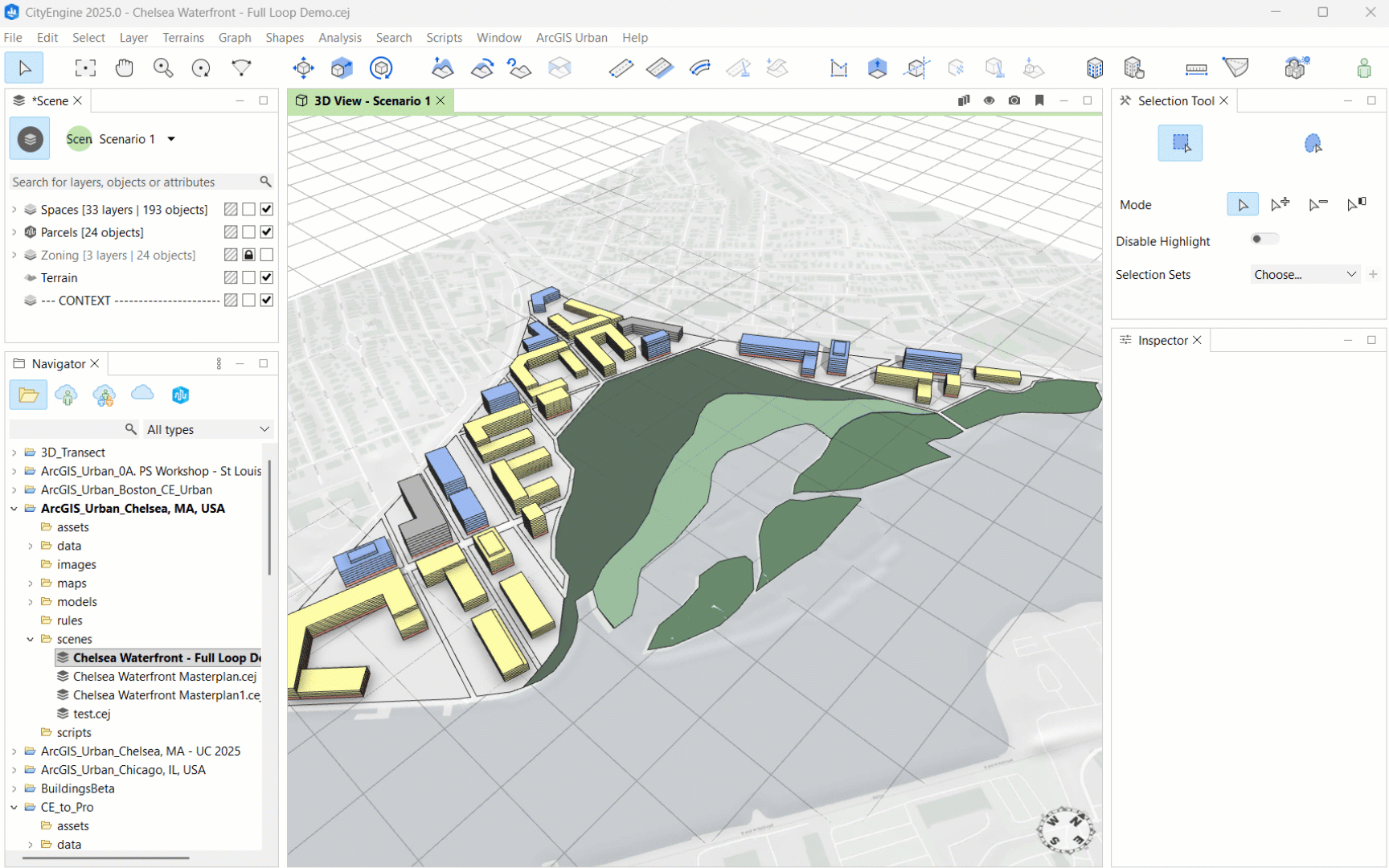The image size is (1389, 868).
Task: Select Chelsea Waterfront Masterplan.cej scene file
Action: tap(165, 677)
